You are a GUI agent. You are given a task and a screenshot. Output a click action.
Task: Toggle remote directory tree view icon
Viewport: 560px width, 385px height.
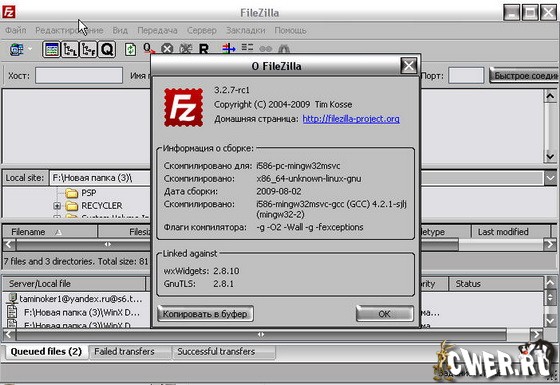tap(88, 49)
